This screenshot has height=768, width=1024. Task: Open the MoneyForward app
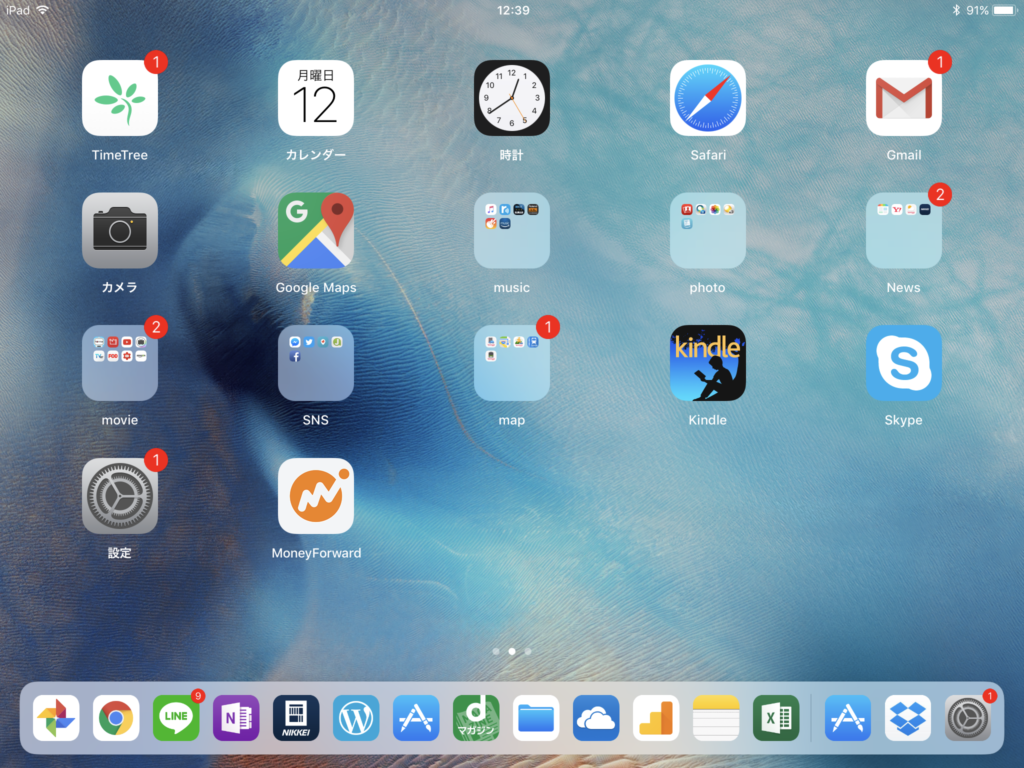(315, 496)
